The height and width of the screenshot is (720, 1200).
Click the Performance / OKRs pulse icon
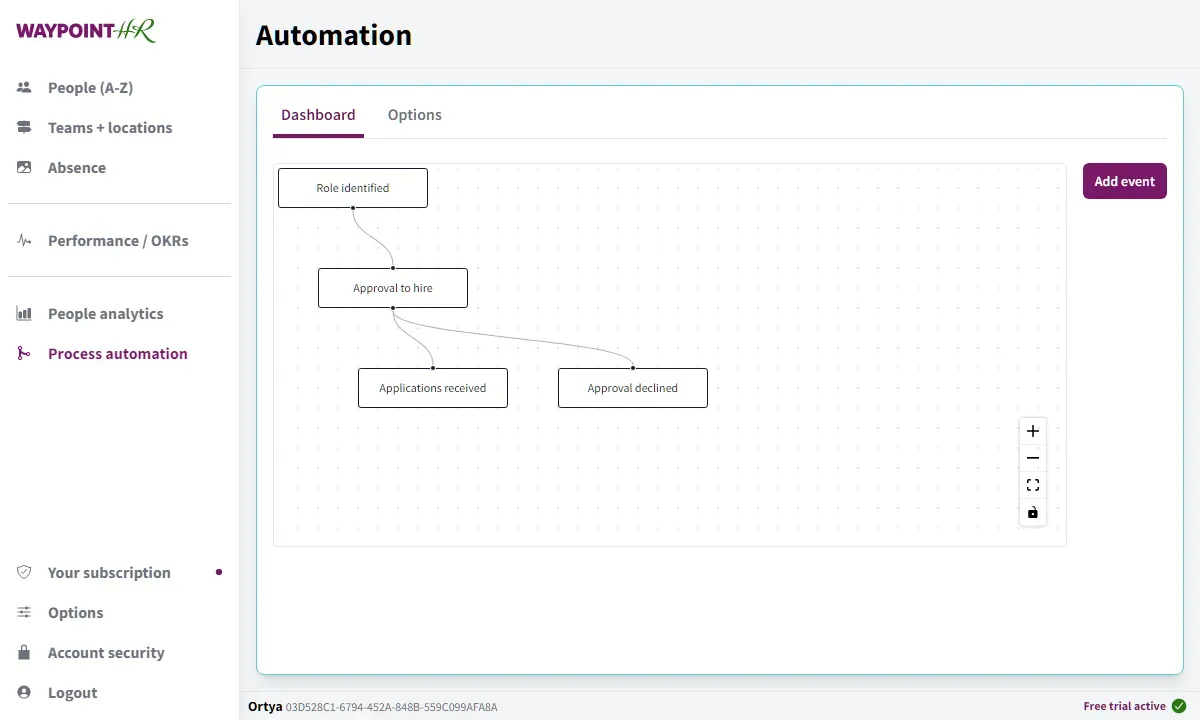[x=23, y=240]
